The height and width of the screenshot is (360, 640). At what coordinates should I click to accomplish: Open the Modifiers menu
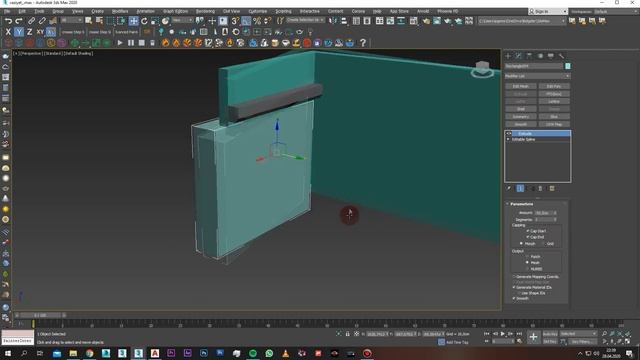click(x=120, y=11)
